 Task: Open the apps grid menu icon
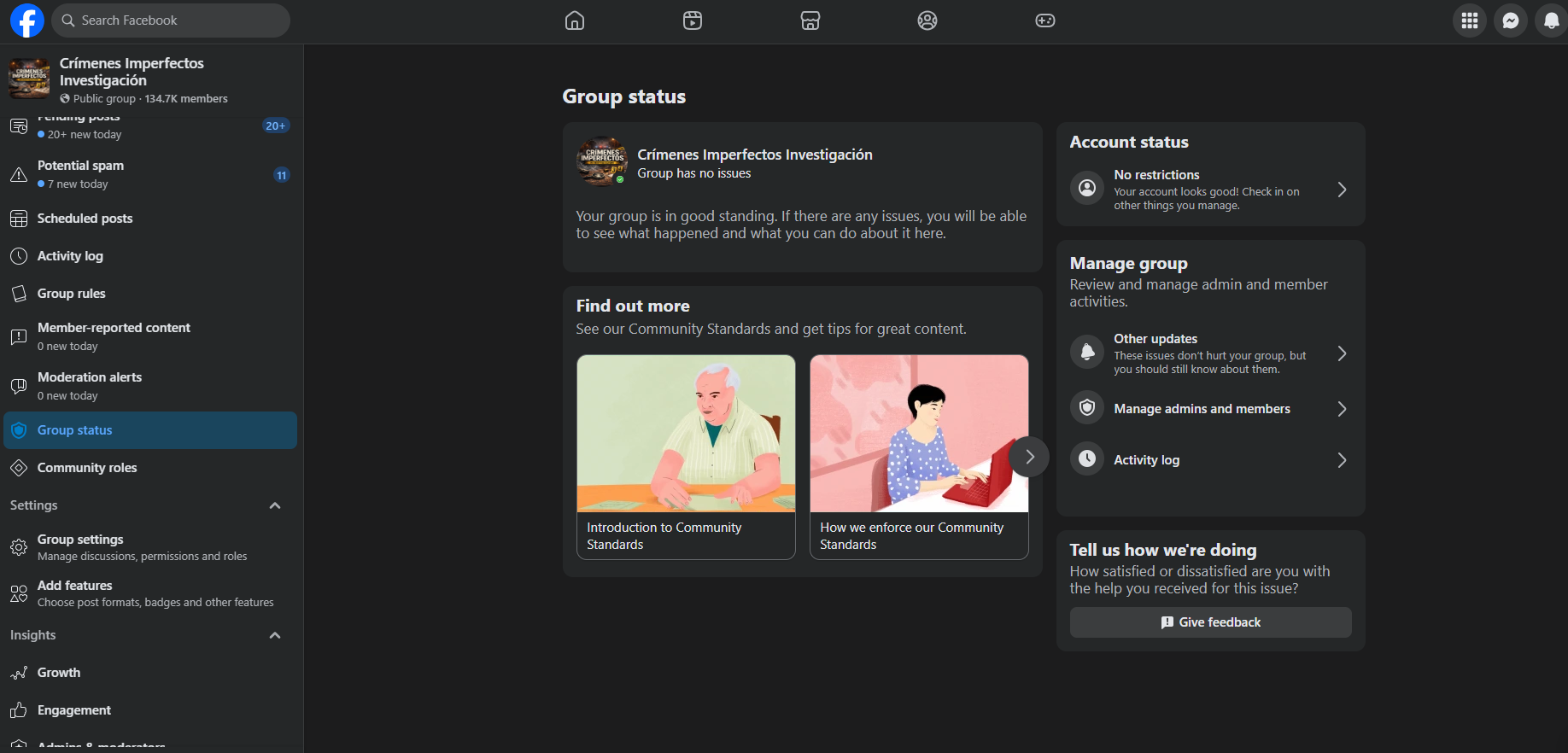tap(1470, 20)
